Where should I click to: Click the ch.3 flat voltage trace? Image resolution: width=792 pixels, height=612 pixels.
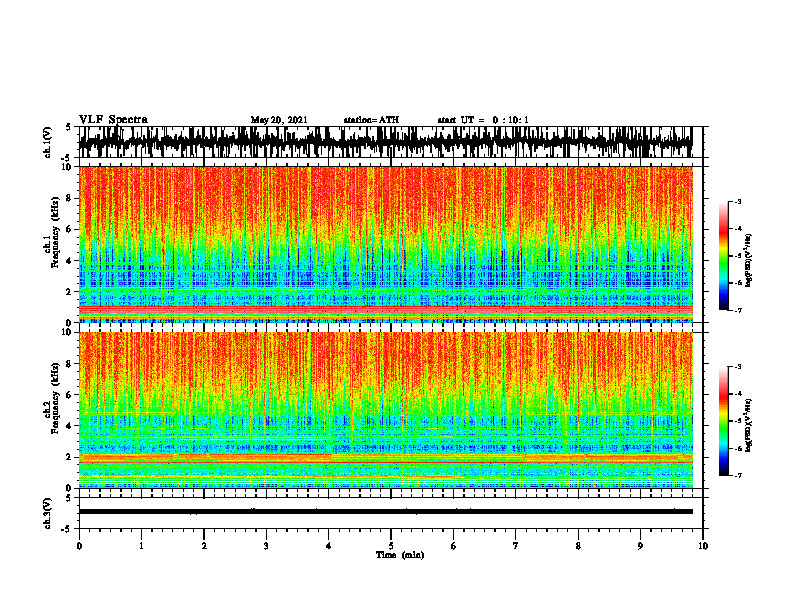point(385,512)
